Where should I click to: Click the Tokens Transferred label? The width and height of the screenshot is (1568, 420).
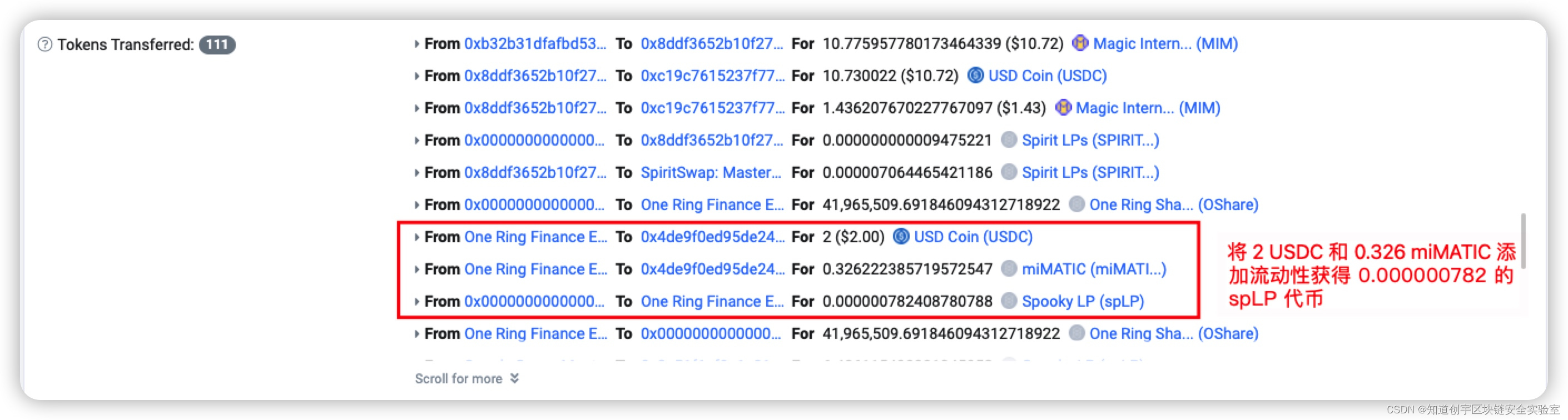[126, 44]
